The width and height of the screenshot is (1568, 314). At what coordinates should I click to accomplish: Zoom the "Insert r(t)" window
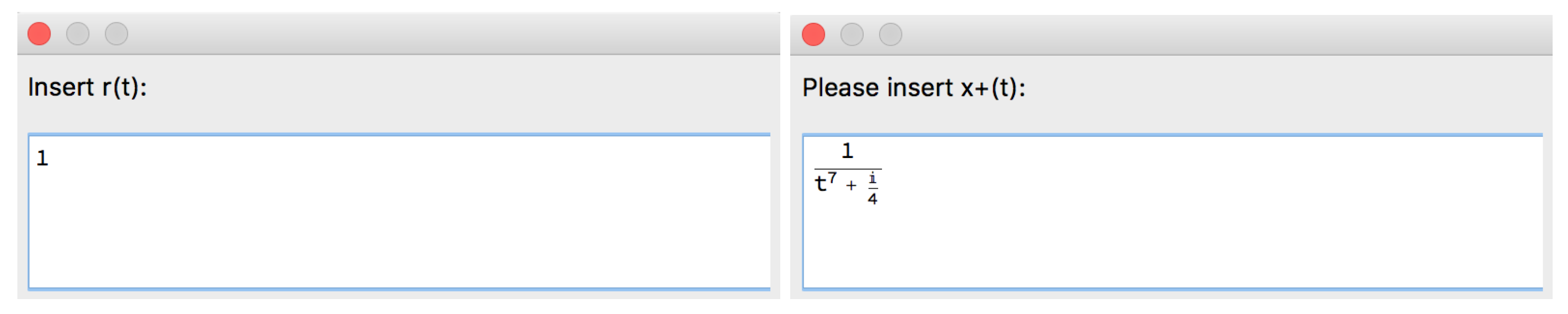[x=116, y=33]
